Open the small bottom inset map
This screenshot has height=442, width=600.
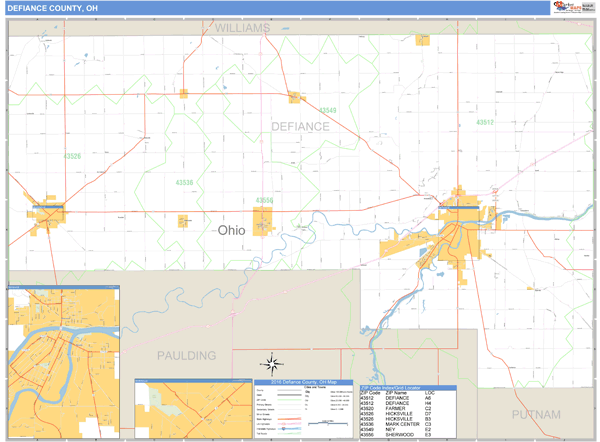pyautogui.click(x=191, y=409)
